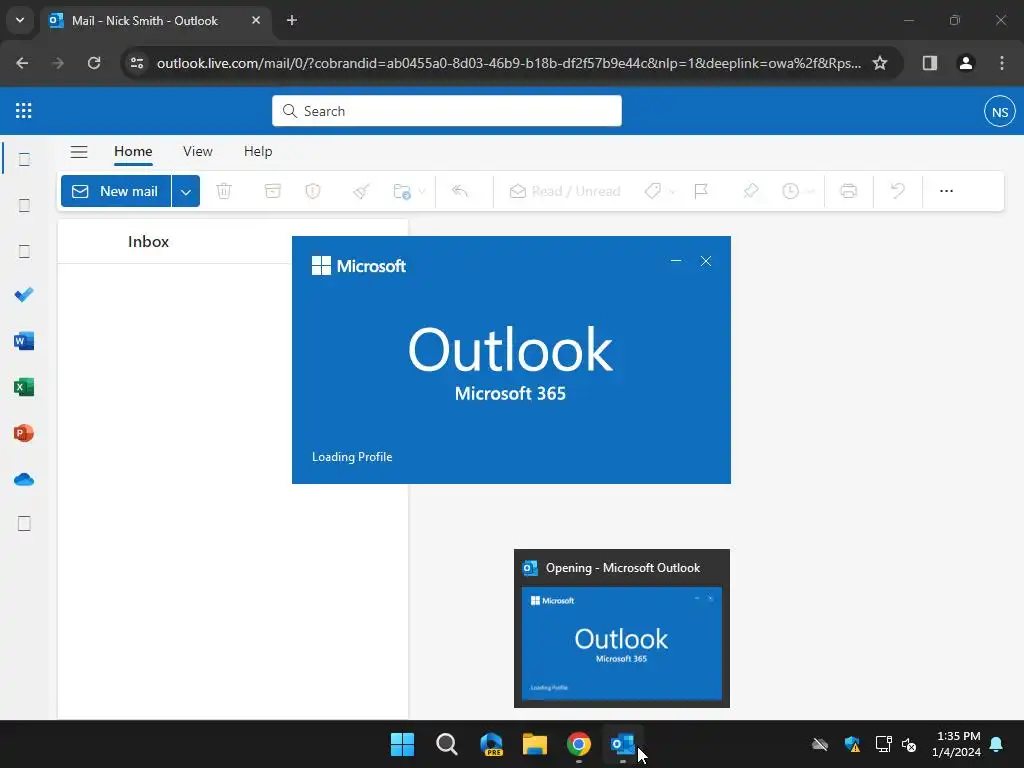1024x768 pixels.
Task: Close the Mail - Nick Smith tab
Action: point(256,21)
